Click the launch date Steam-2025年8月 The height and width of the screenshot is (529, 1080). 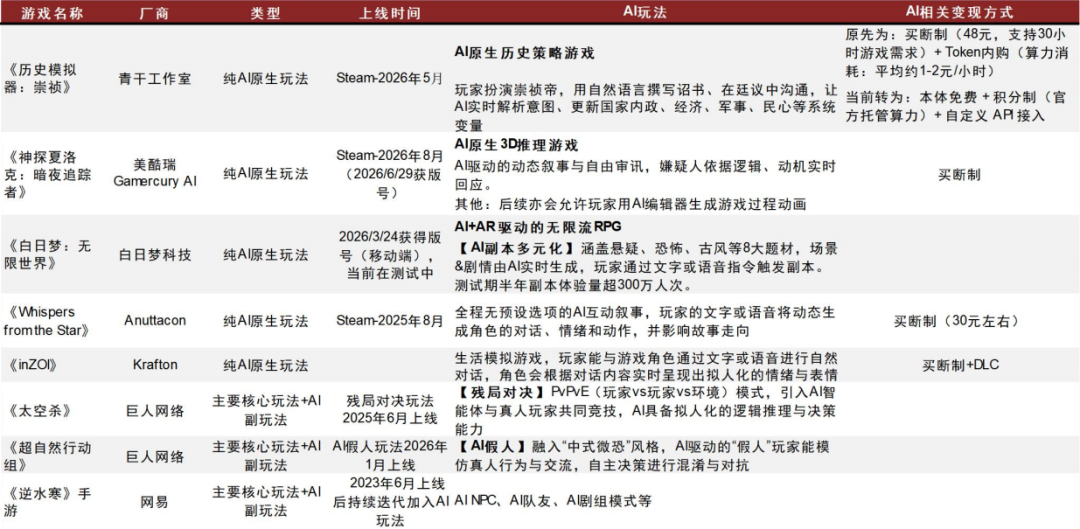390,321
